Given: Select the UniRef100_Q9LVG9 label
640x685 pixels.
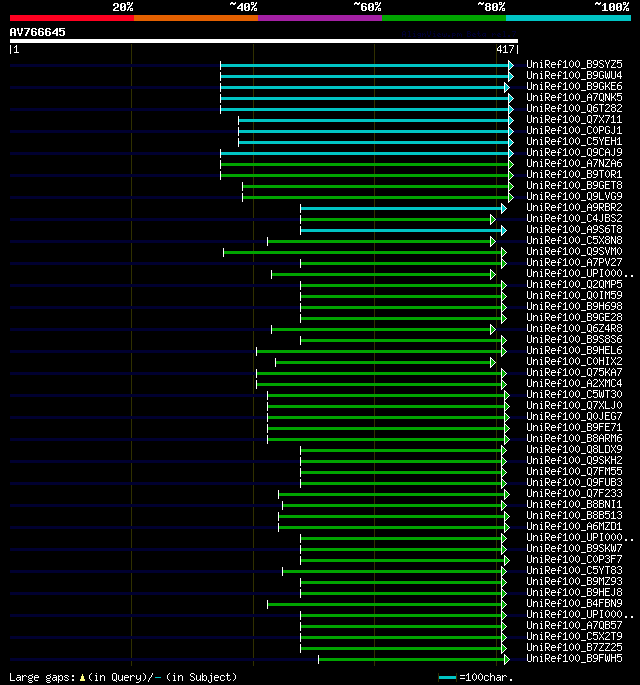Looking at the screenshot, I should point(574,197).
